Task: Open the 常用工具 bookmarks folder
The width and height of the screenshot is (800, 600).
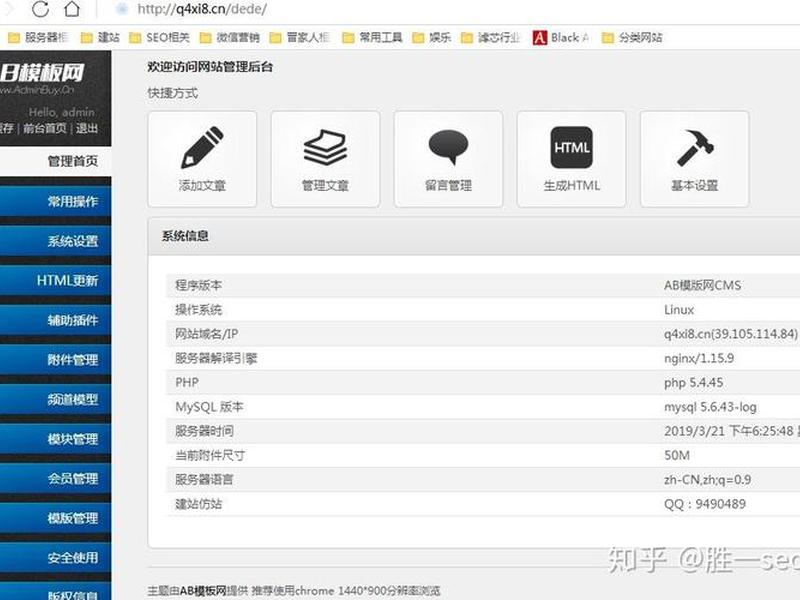Action: (x=372, y=37)
